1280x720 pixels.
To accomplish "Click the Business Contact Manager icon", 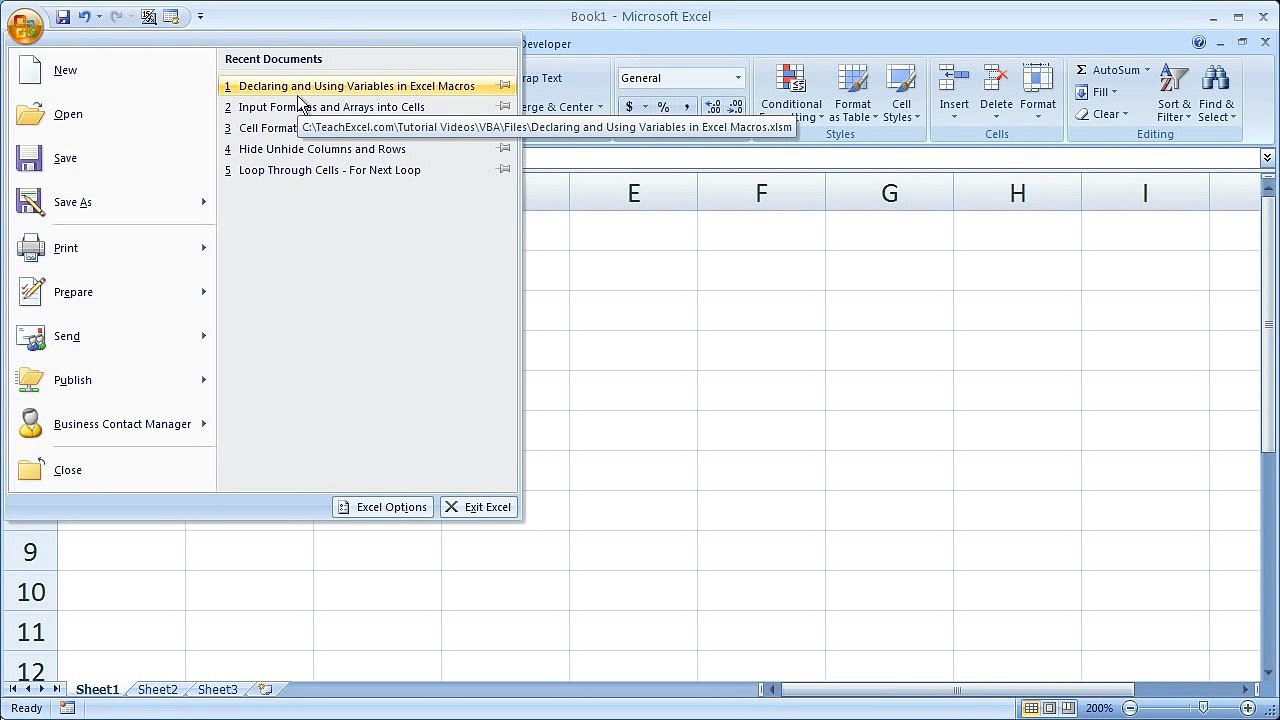I will (30, 423).
